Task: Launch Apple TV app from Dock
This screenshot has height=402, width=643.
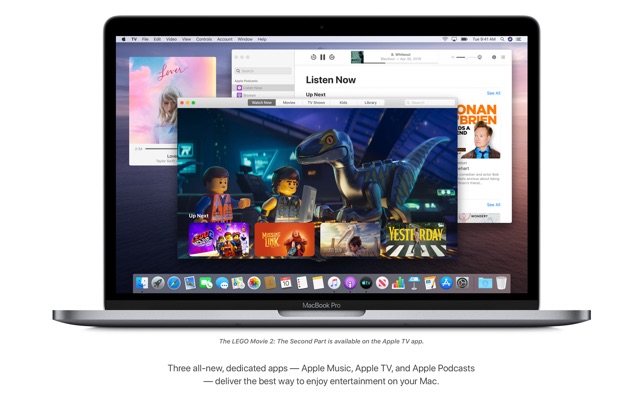Action: point(366,283)
